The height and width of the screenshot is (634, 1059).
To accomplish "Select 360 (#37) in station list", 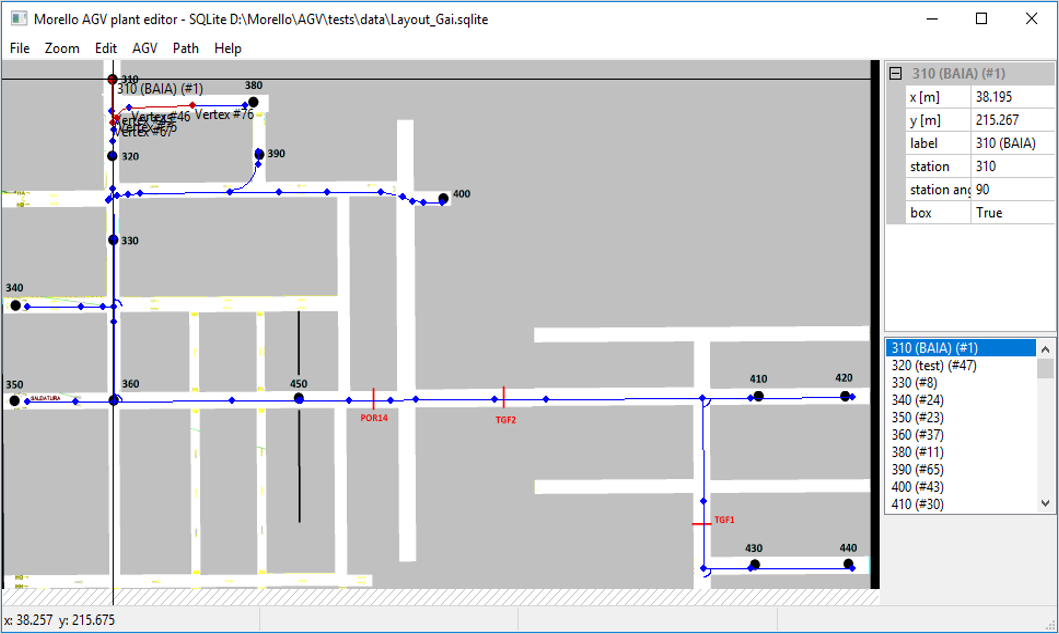I will (918, 435).
